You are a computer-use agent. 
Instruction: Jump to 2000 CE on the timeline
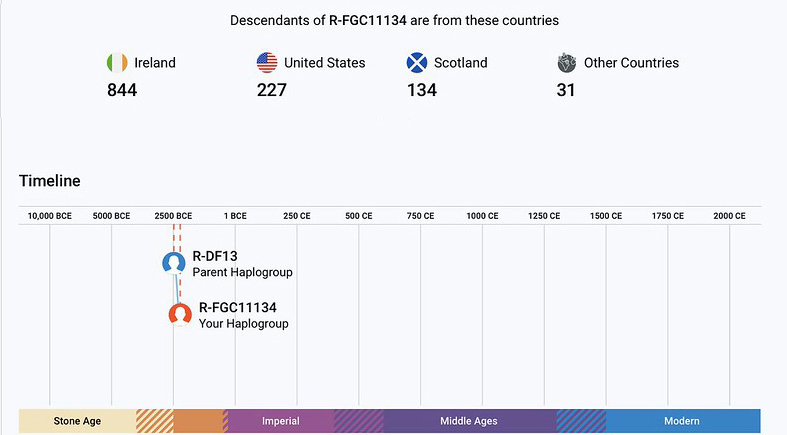[x=729, y=216]
